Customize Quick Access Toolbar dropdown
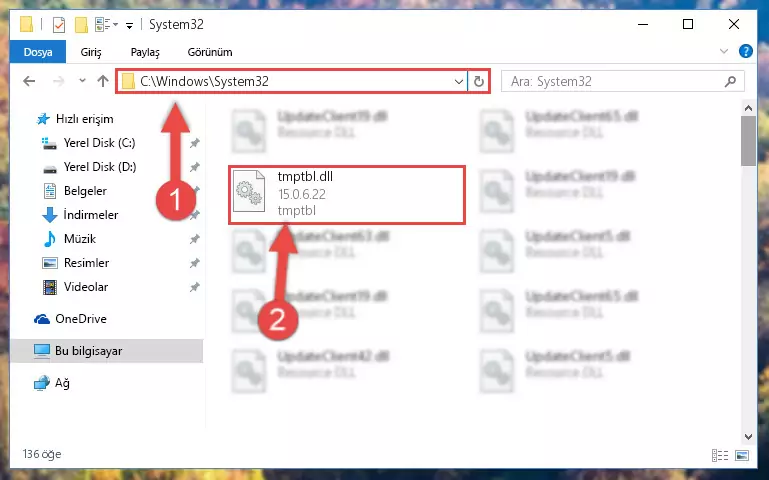This screenshot has height=480, width=769. [x=129, y=25]
